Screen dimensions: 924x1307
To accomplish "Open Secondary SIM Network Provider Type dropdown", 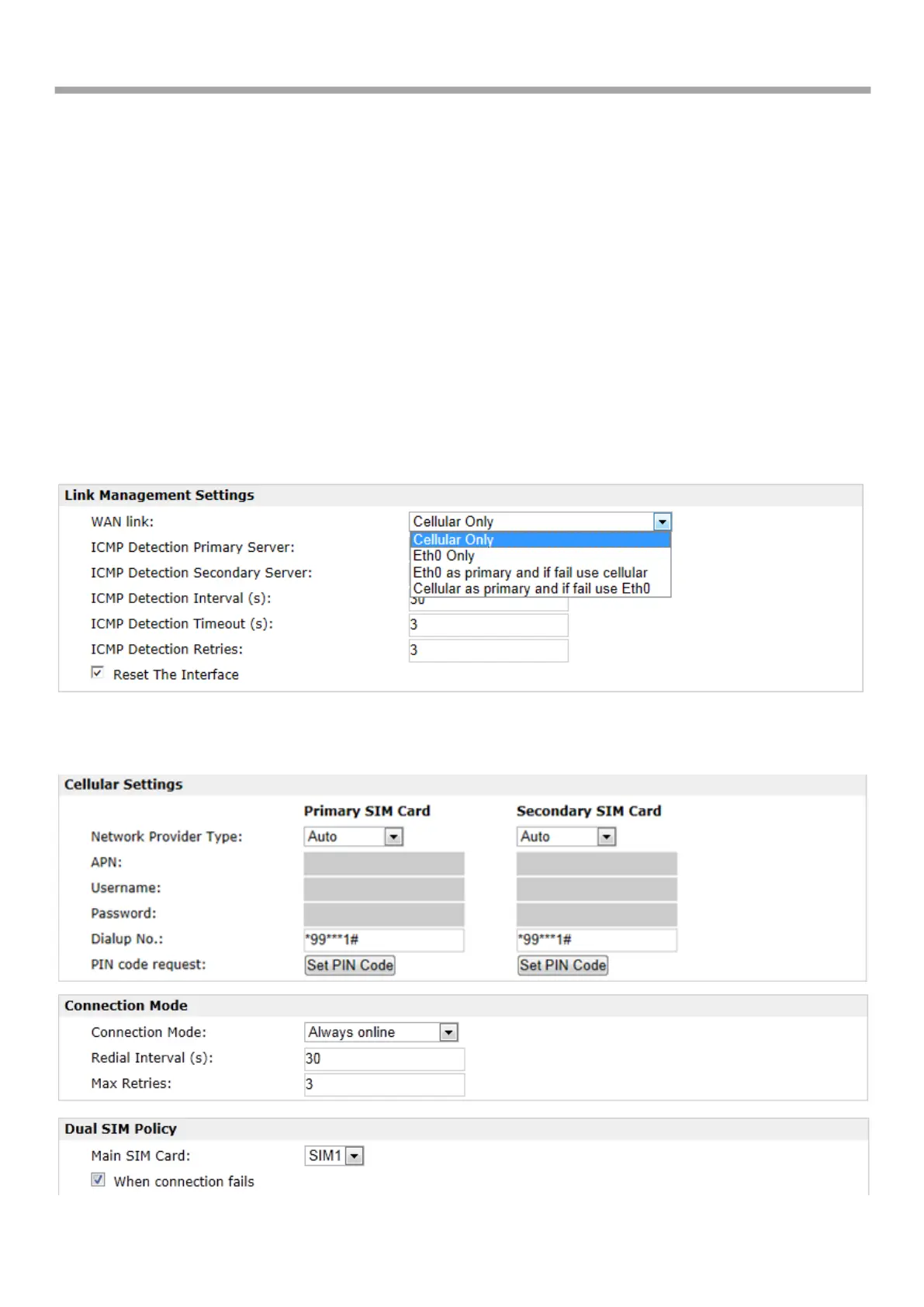I will pos(566,837).
